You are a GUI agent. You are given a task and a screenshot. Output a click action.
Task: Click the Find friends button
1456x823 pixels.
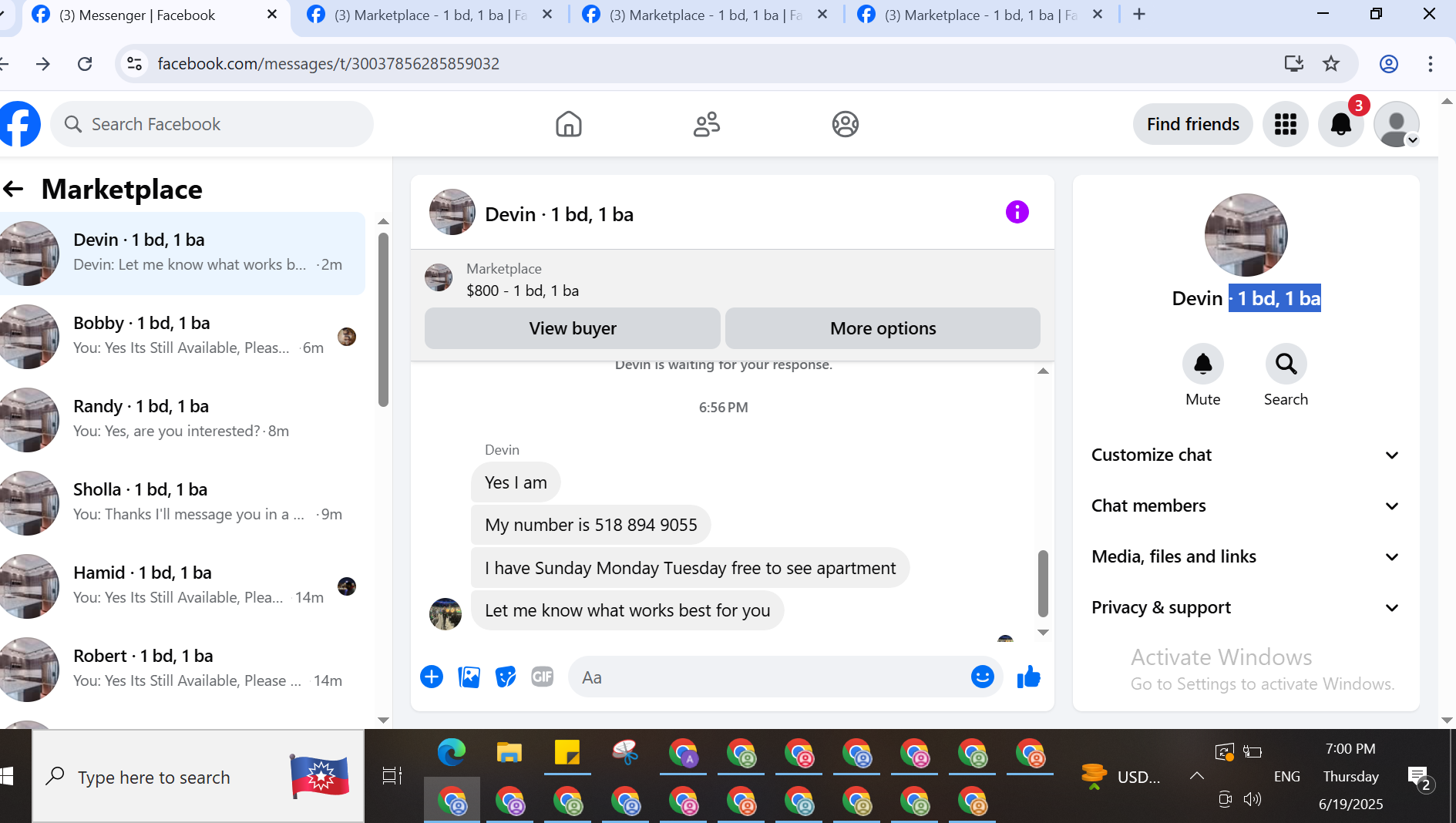(x=1193, y=124)
